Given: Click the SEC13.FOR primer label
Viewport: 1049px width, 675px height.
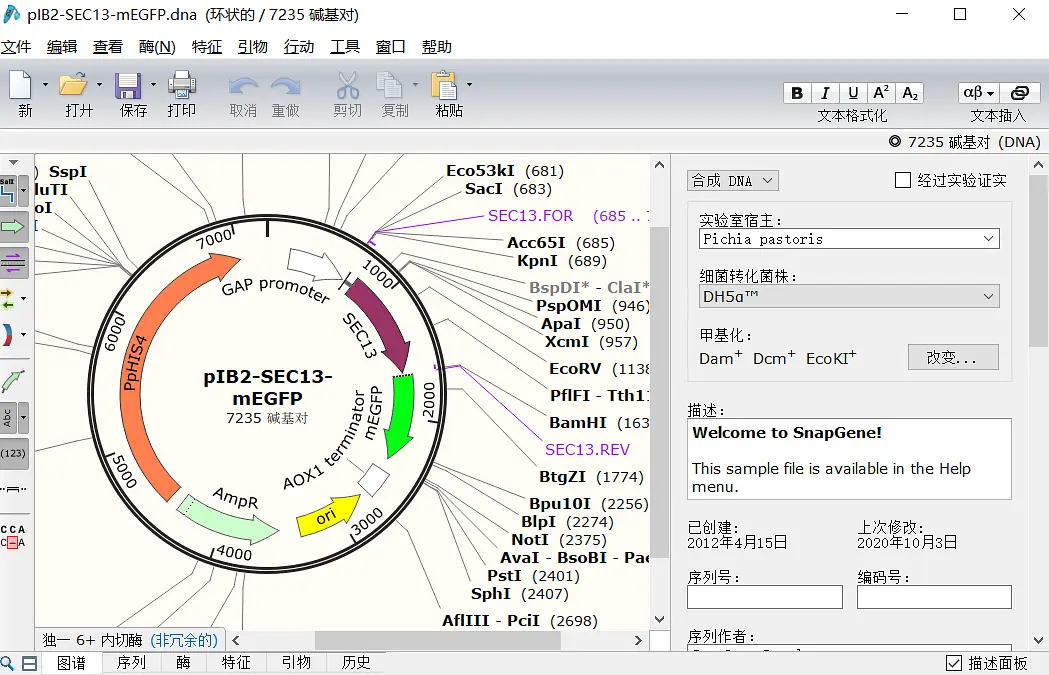Looking at the screenshot, I should coord(531,215).
